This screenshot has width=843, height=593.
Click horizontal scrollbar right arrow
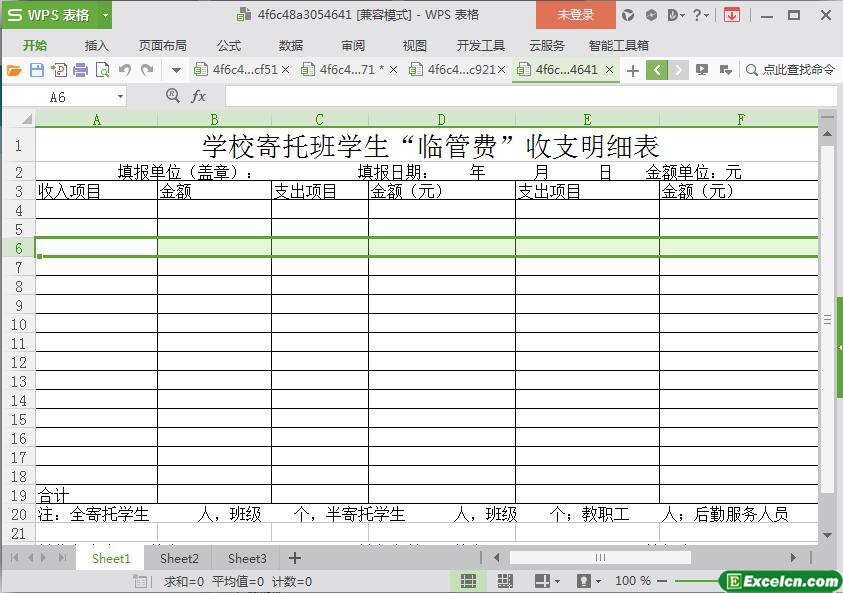point(793,558)
